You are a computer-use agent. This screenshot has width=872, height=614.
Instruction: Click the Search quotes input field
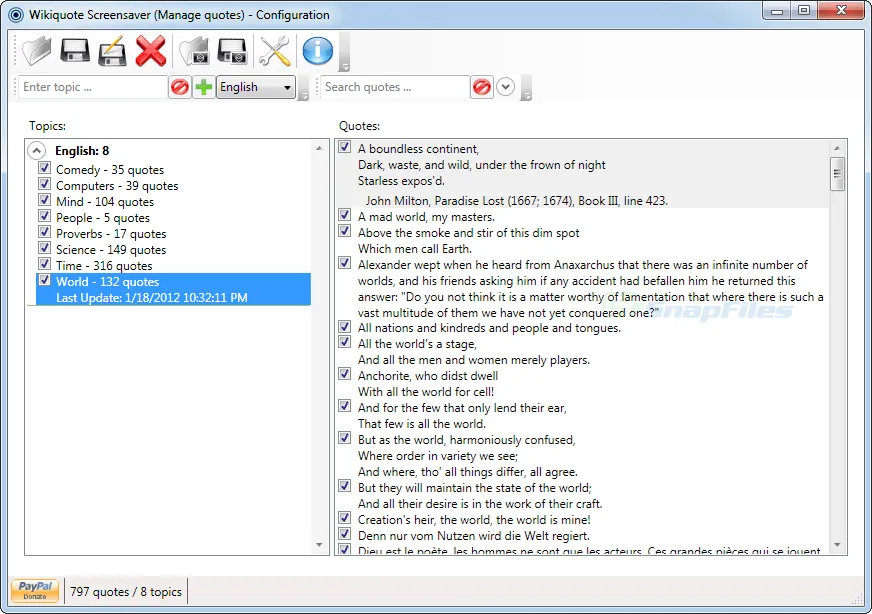[x=395, y=87]
